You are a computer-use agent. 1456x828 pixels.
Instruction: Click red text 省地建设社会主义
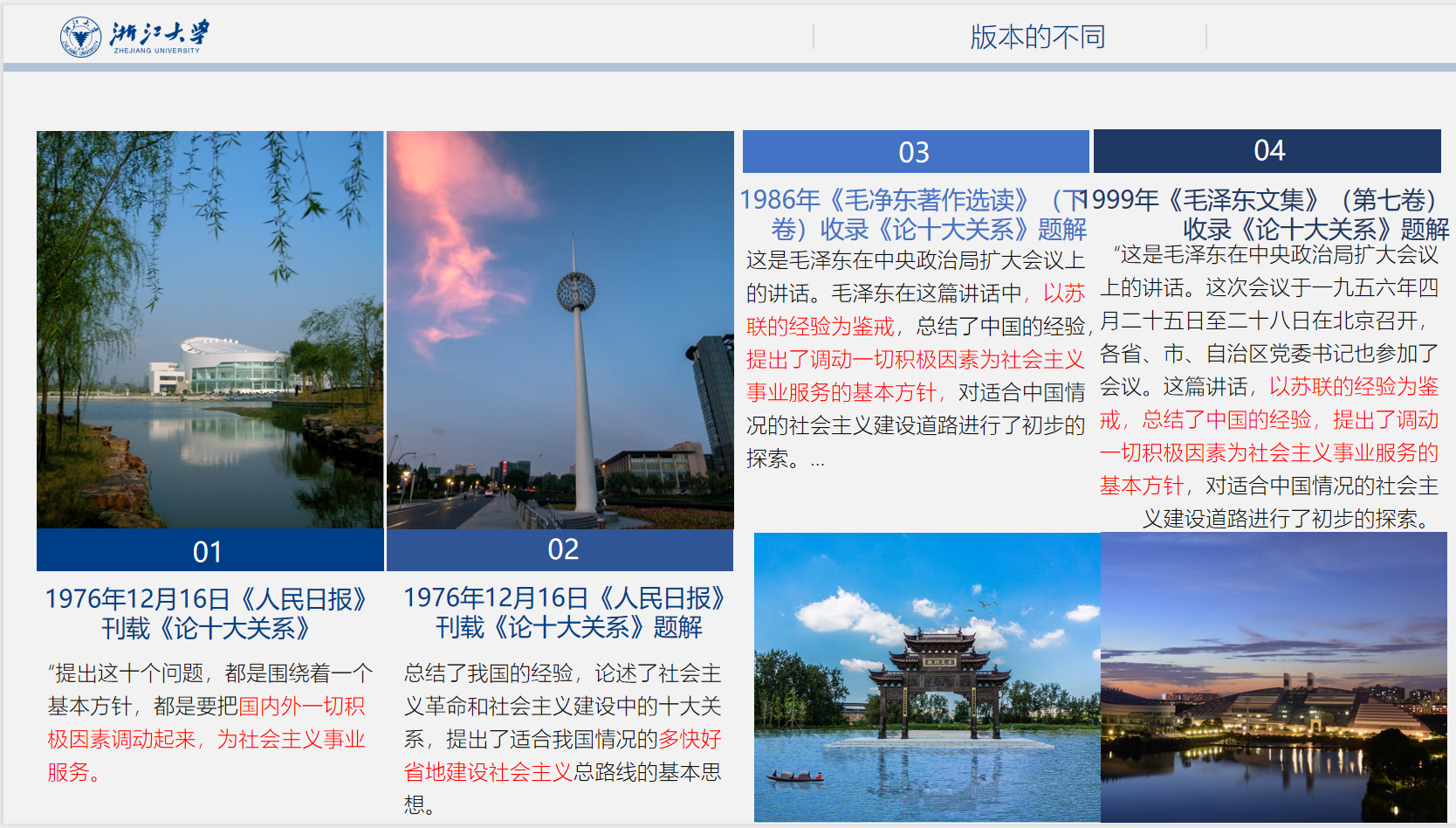(488, 772)
